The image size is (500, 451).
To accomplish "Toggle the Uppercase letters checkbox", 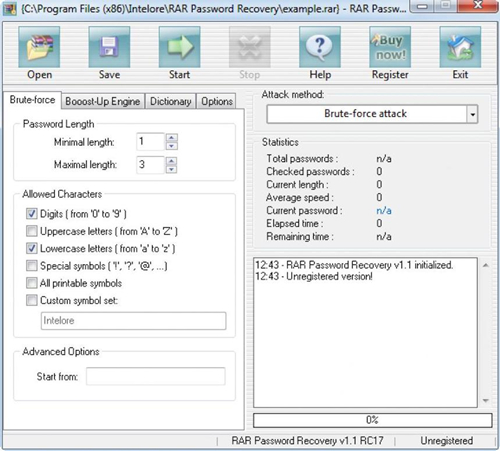I will [32, 231].
